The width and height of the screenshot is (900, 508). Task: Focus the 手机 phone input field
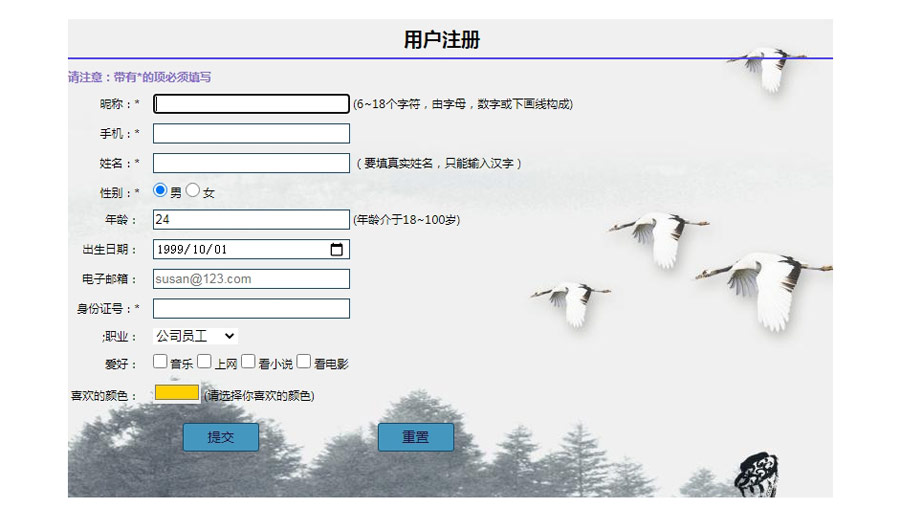point(251,133)
